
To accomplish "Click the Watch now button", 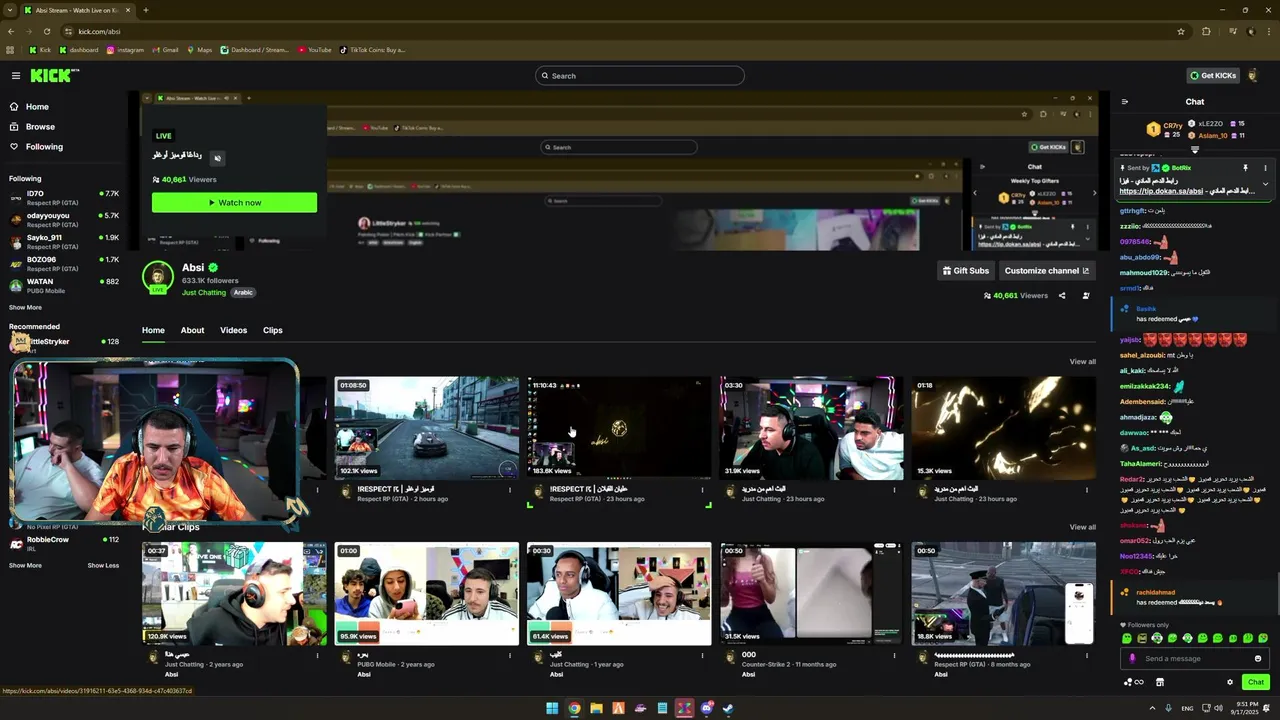I will click(234, 202).
